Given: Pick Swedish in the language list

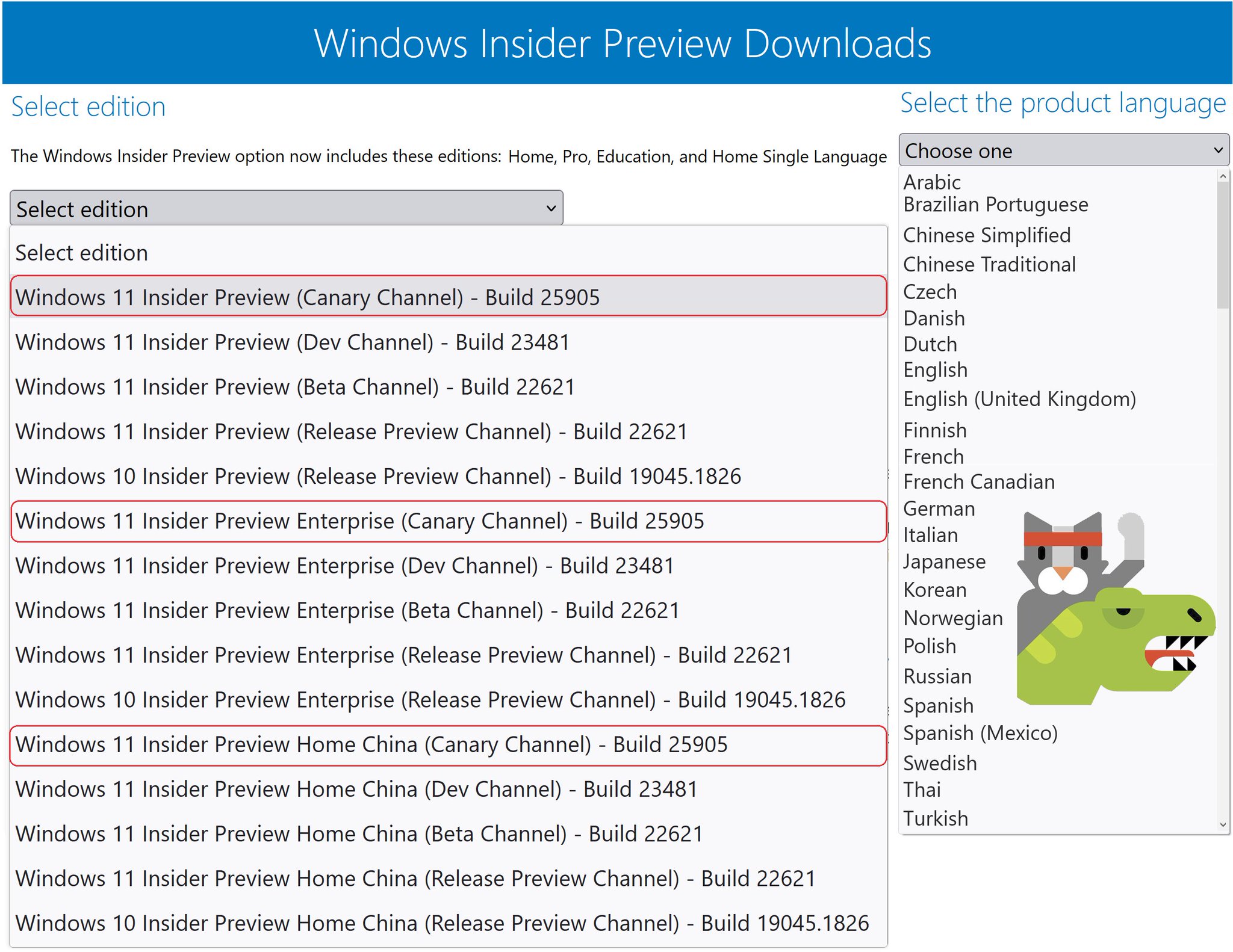Looking at the screenshot, I should 940,763.
